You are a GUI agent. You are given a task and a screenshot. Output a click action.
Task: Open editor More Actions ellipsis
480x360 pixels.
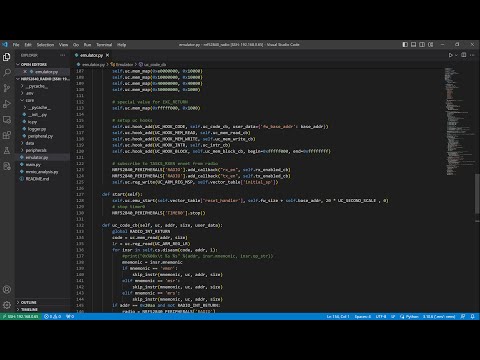point(472,55)
